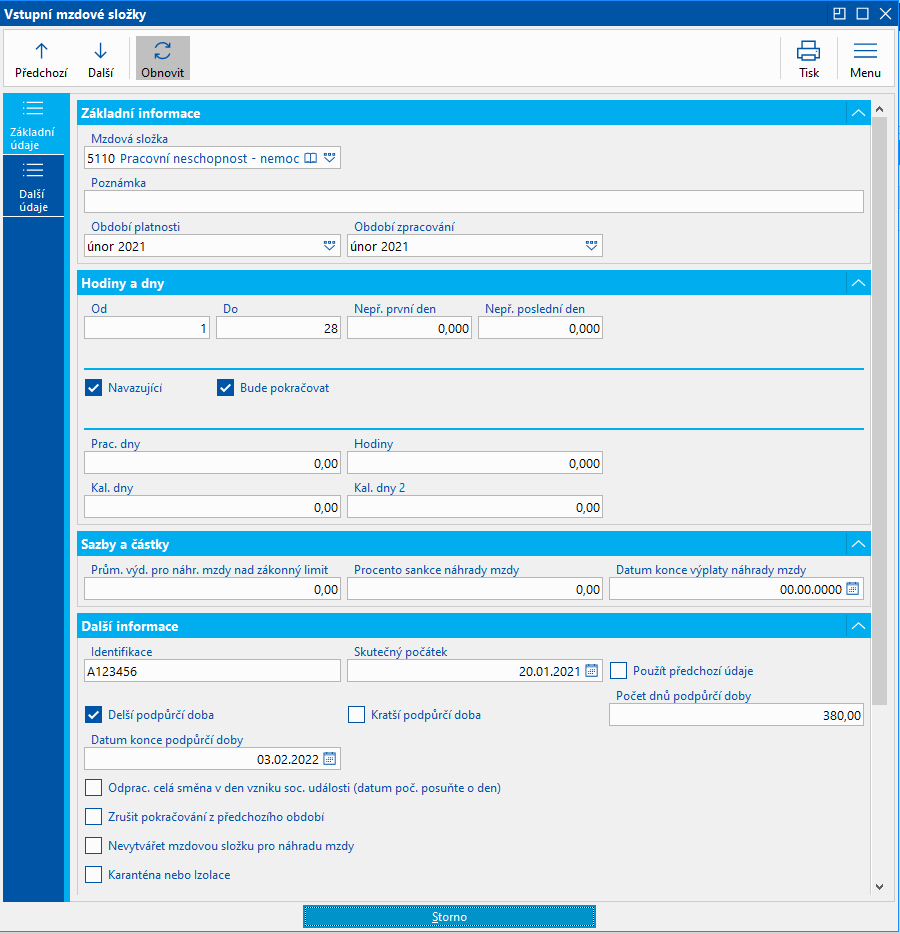The width and height of the screenshot is (900, 934).
Task: Open calendar for Skutečný počátek date
Action: [591, 671]
